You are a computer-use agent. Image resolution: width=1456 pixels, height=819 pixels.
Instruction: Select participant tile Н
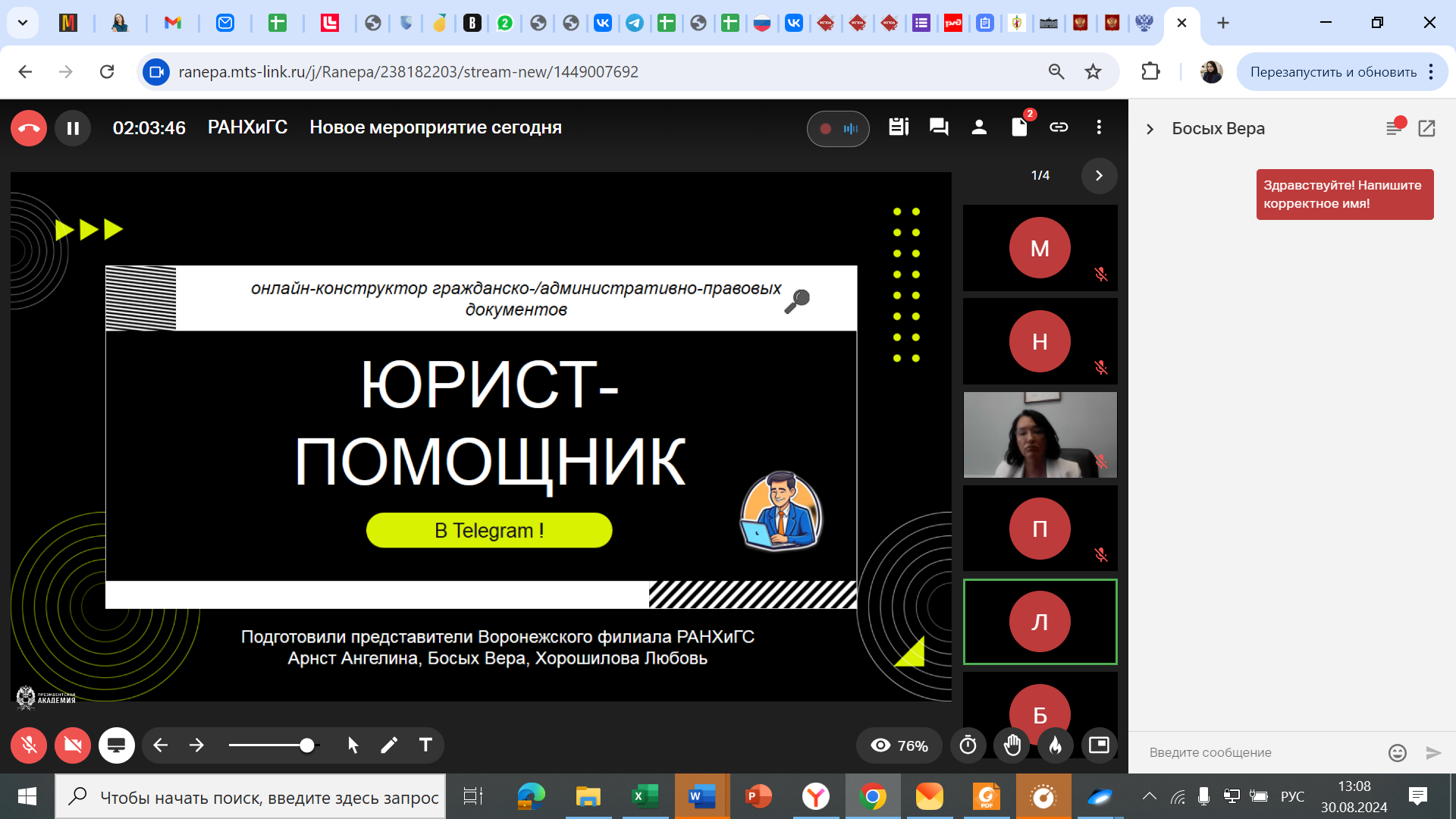pos(1040,341)
